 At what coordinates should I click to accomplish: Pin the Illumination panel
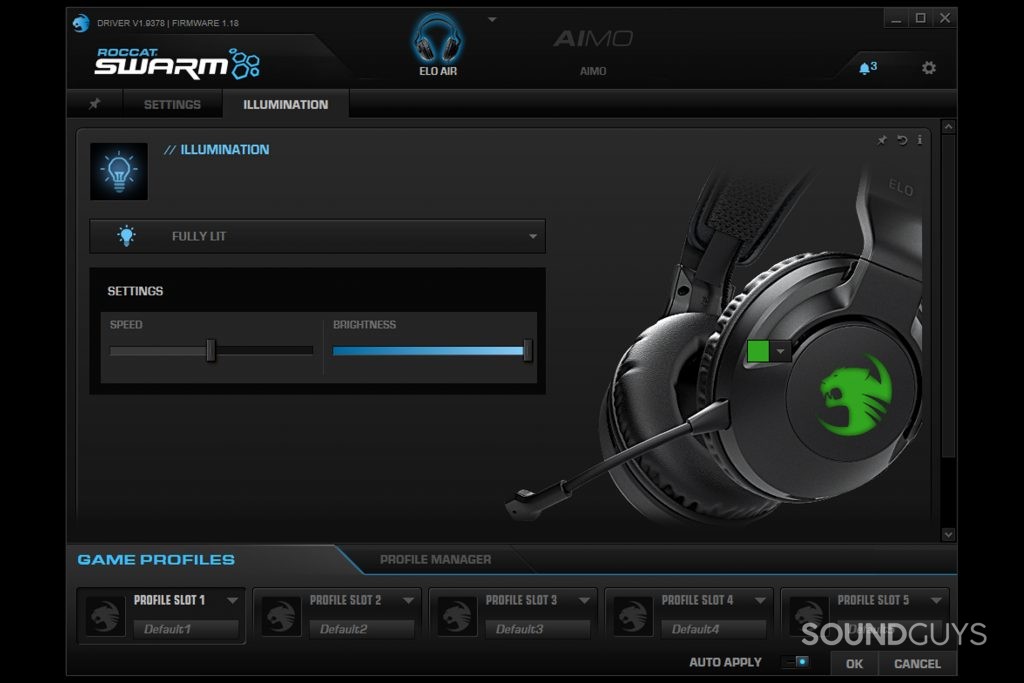coord(882,140)
